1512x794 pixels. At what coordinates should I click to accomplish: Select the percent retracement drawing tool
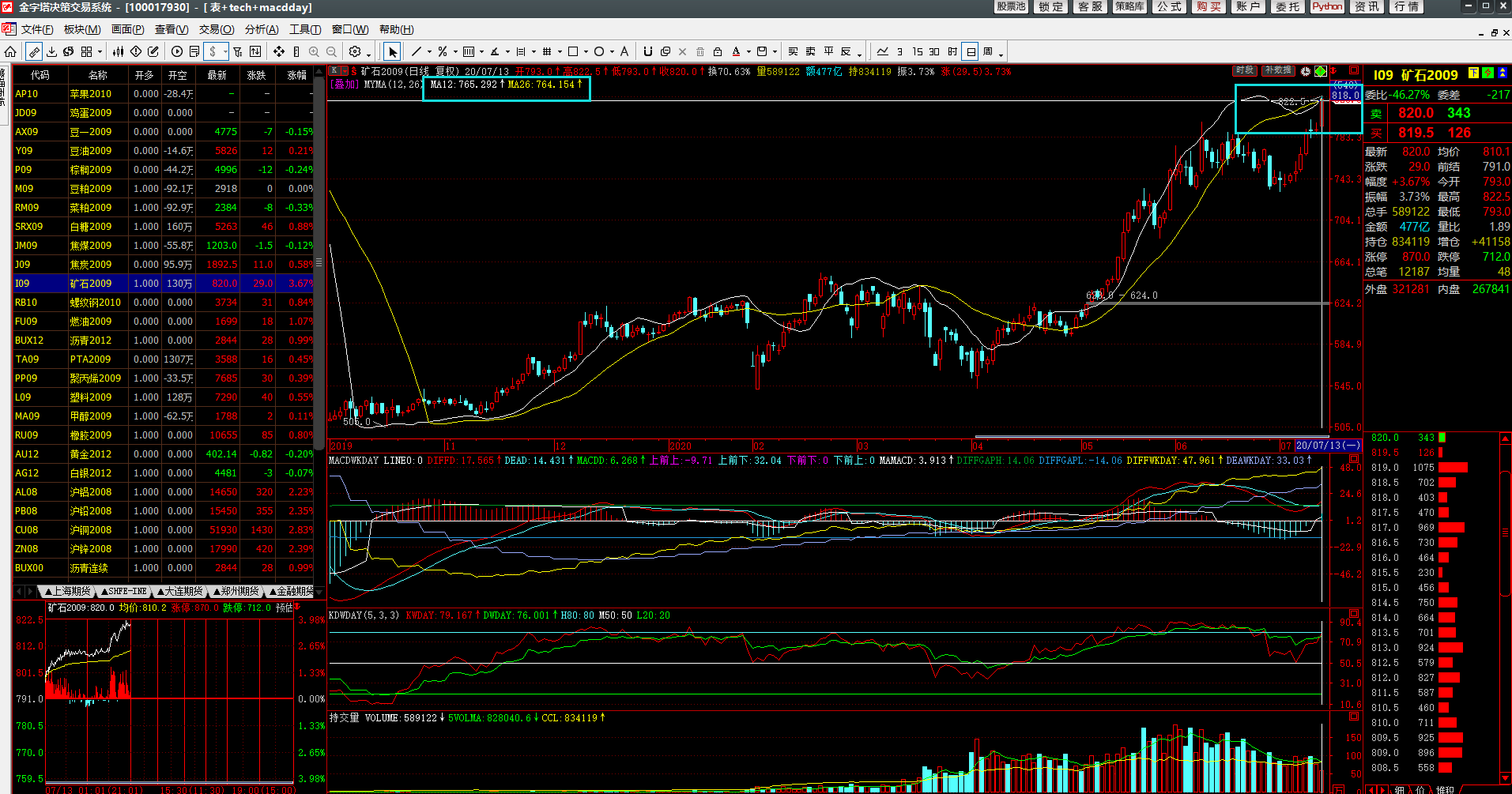point(443,51)
